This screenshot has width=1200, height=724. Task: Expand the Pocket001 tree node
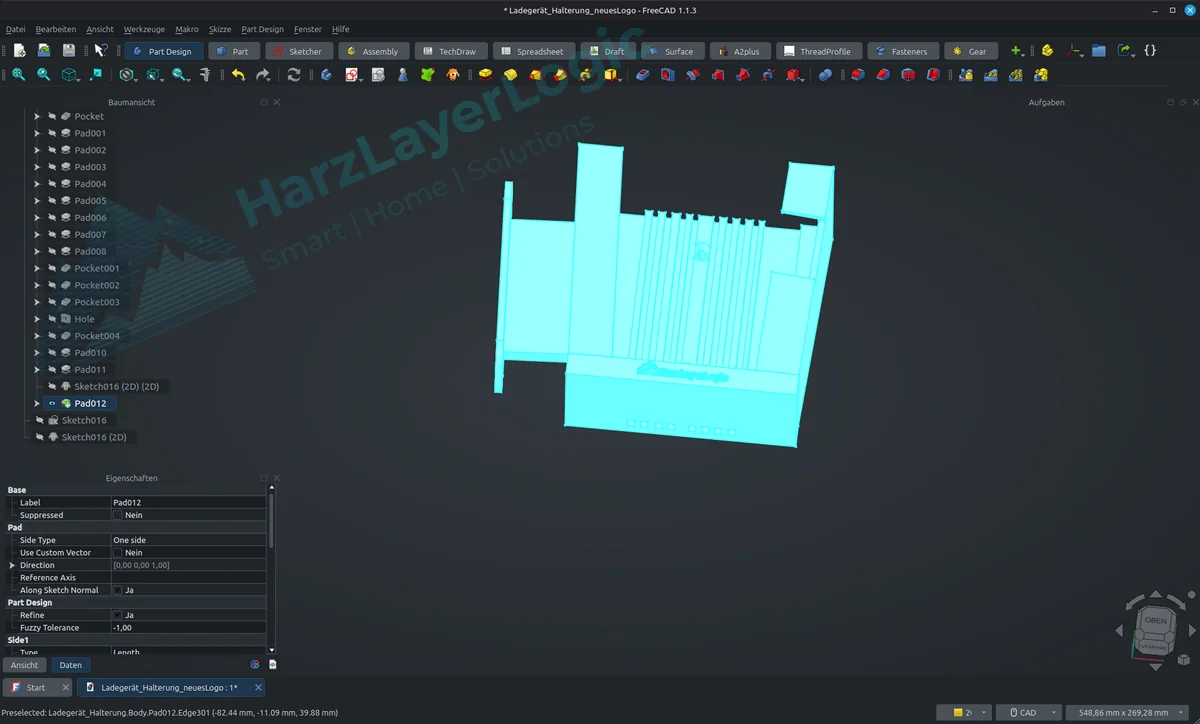(37, 268)
